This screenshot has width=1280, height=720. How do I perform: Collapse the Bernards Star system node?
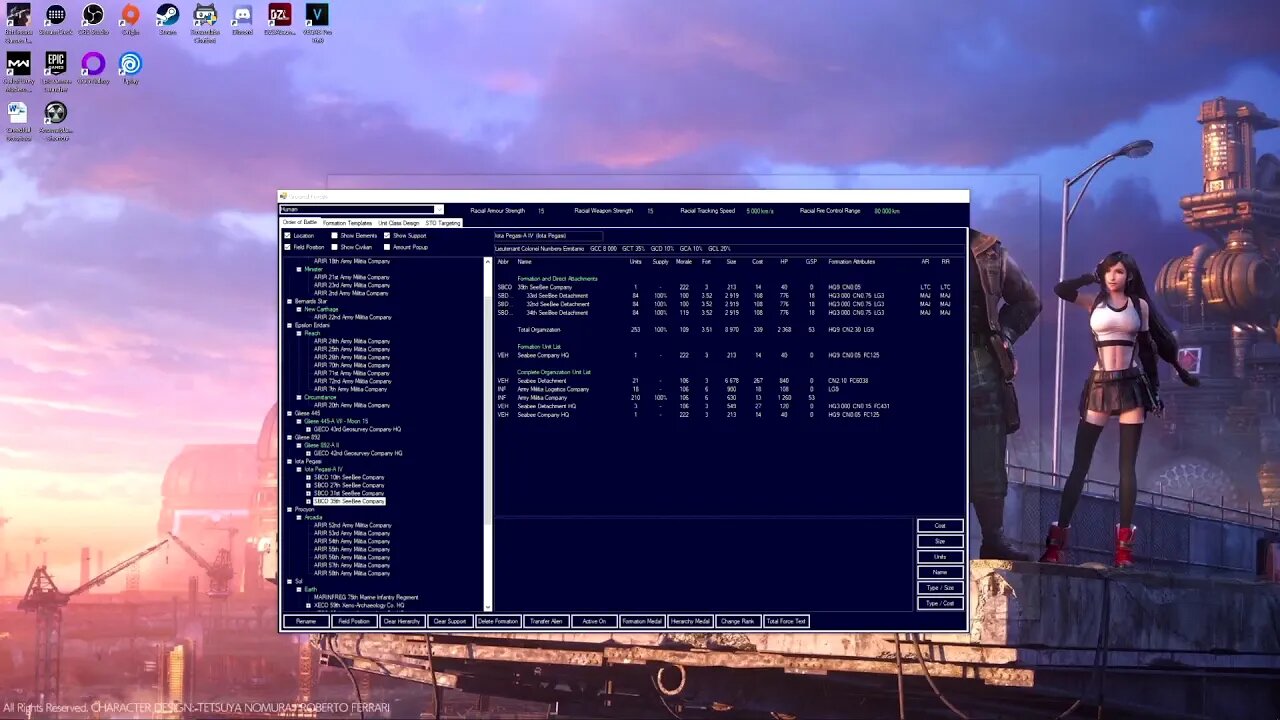290,301
